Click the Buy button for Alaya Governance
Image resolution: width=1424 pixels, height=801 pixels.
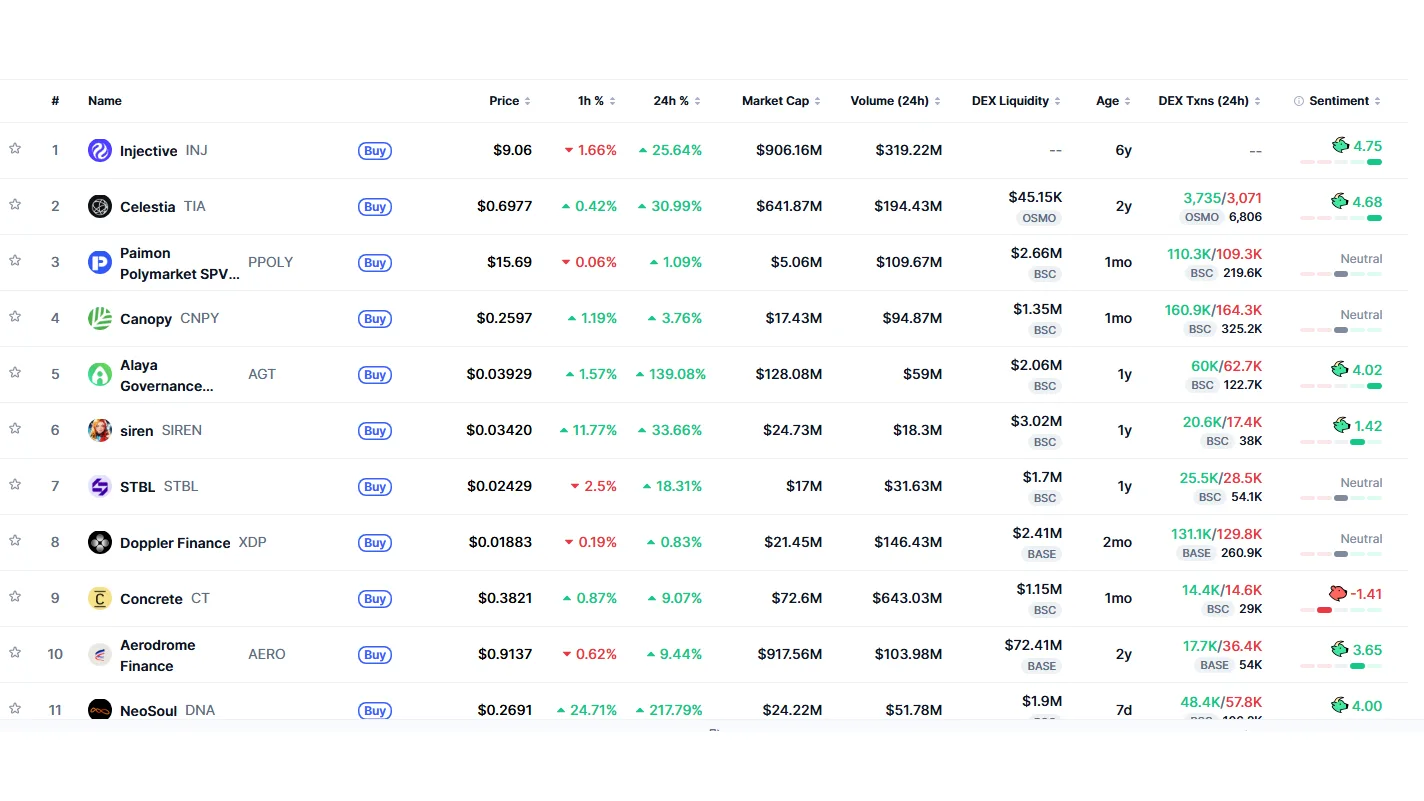click(375, 375)
